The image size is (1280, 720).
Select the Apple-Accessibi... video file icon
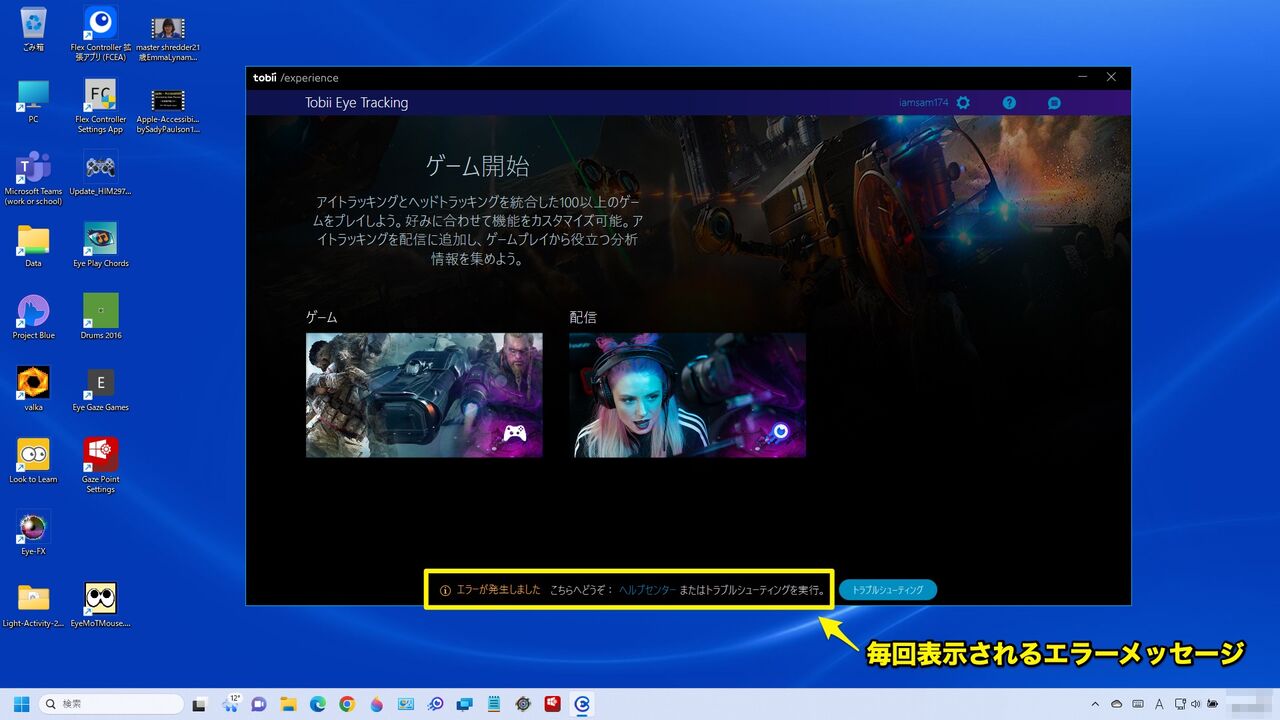pos(168,110)
